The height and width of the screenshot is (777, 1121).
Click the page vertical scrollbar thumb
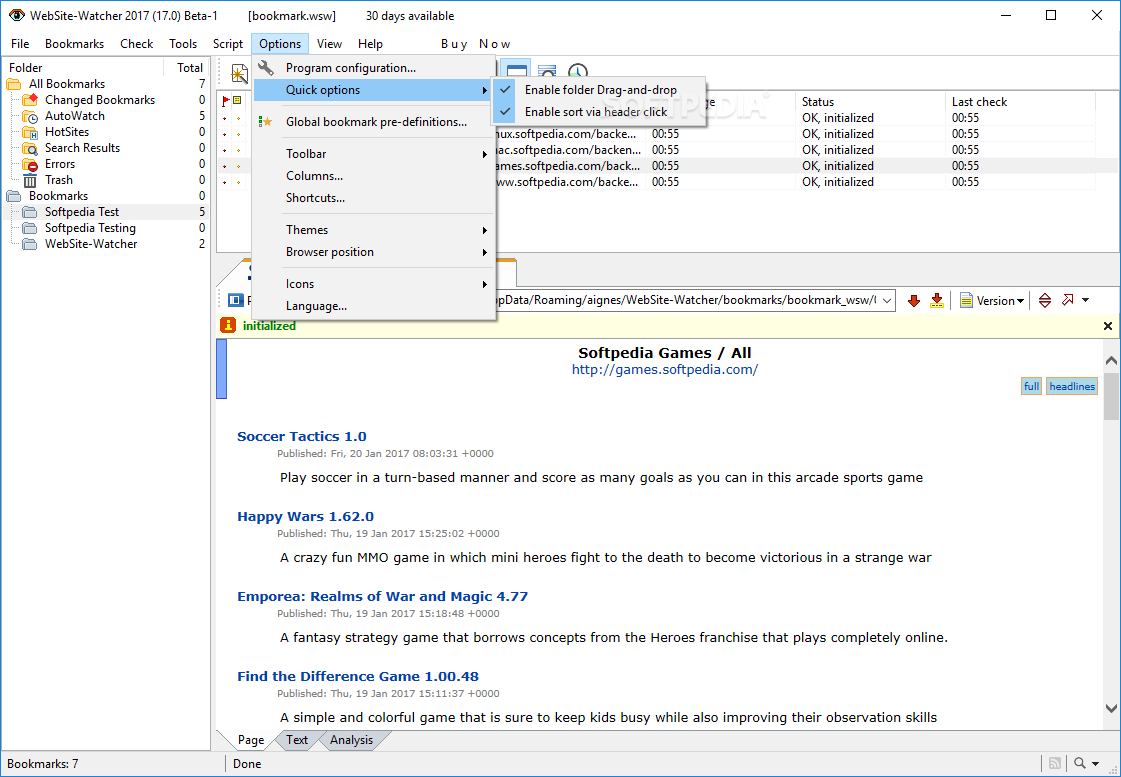(x=1111, y=397)
